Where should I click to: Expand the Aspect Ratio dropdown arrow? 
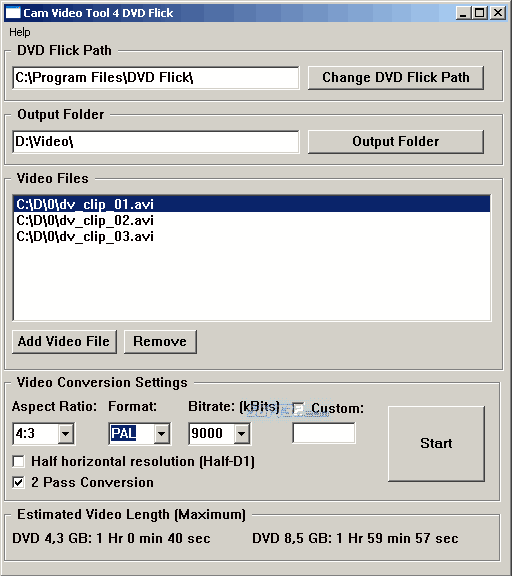tap(65, 434)
